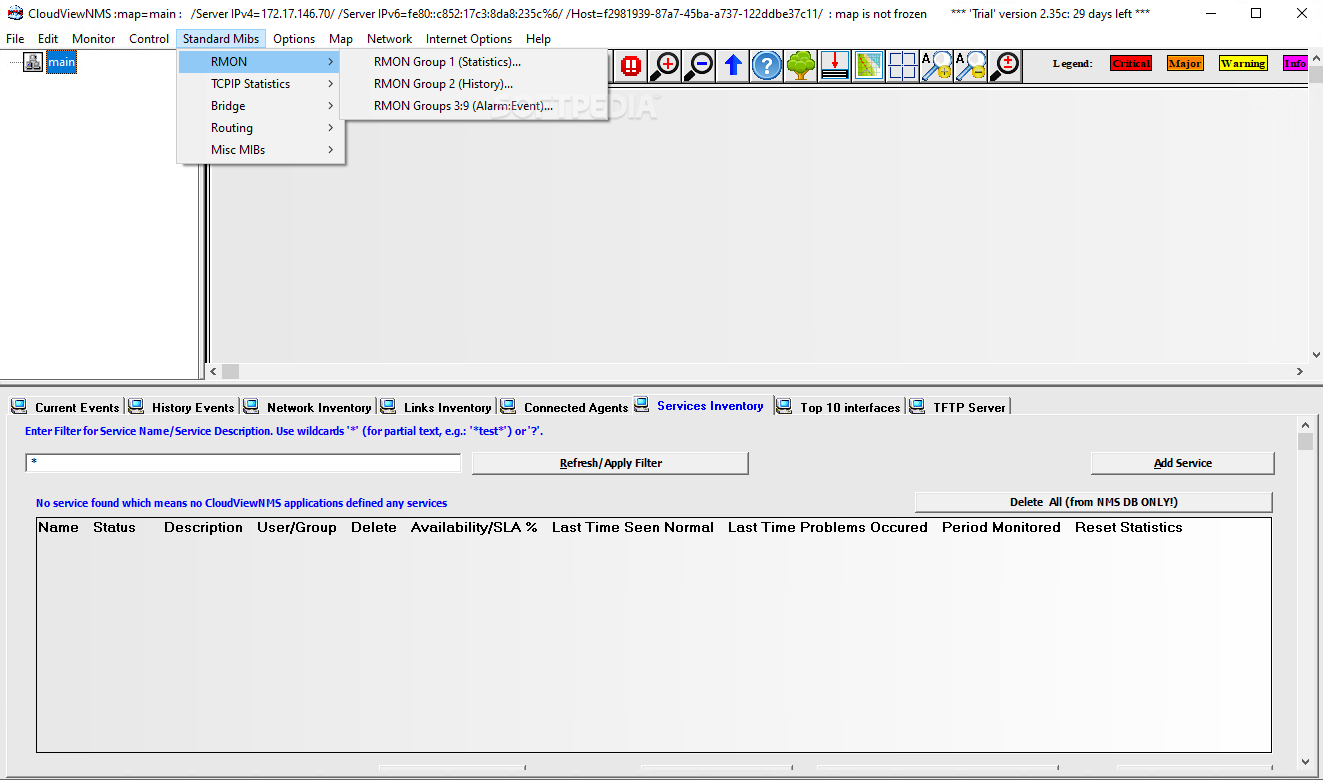Open the Options menu

tap(294, 39)
